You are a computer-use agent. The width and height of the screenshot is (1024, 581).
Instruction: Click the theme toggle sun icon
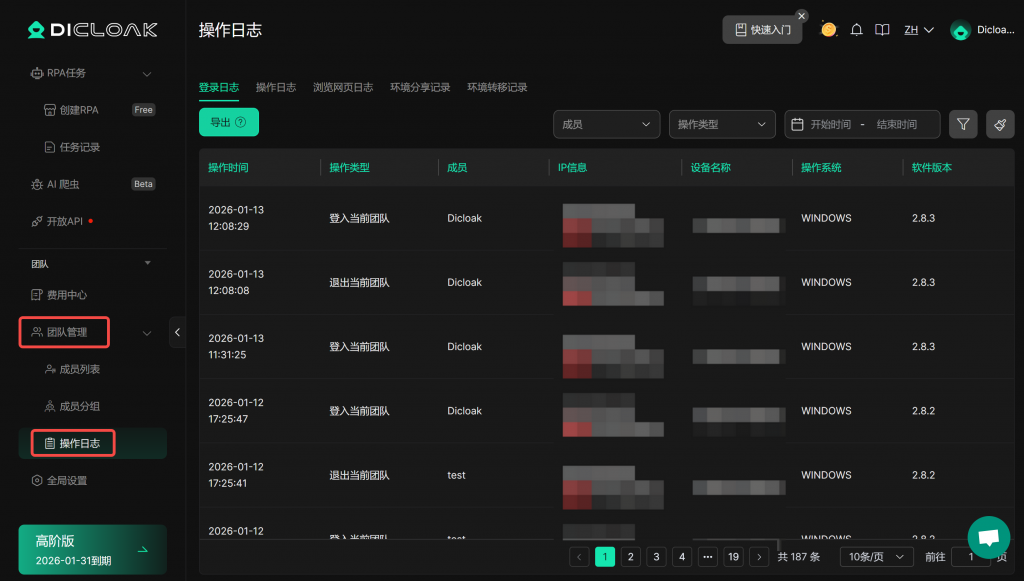(x=829, y=30)
